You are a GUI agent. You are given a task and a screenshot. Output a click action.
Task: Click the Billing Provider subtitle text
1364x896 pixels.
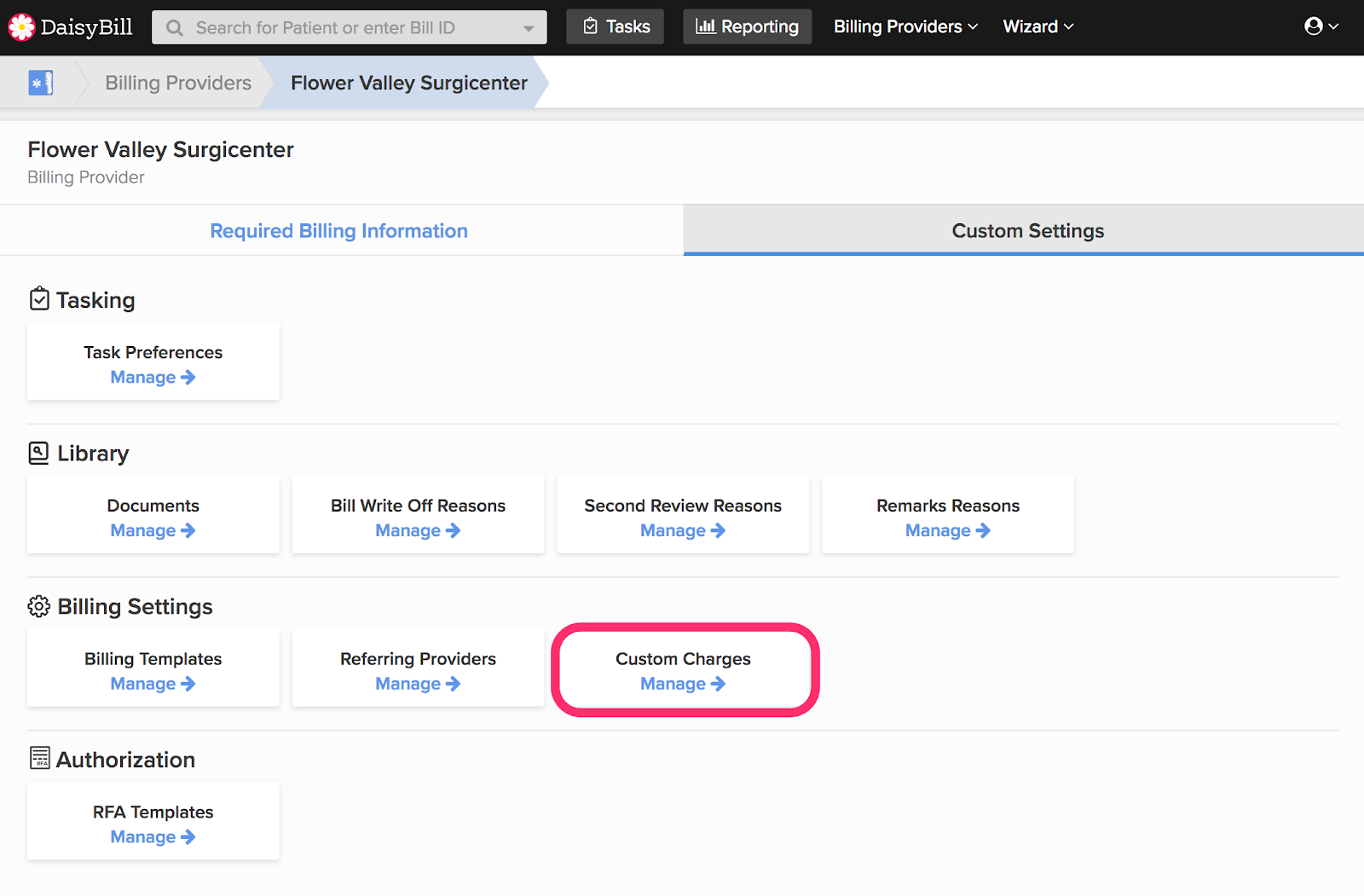pyautogui.click(x=86, y=177)
